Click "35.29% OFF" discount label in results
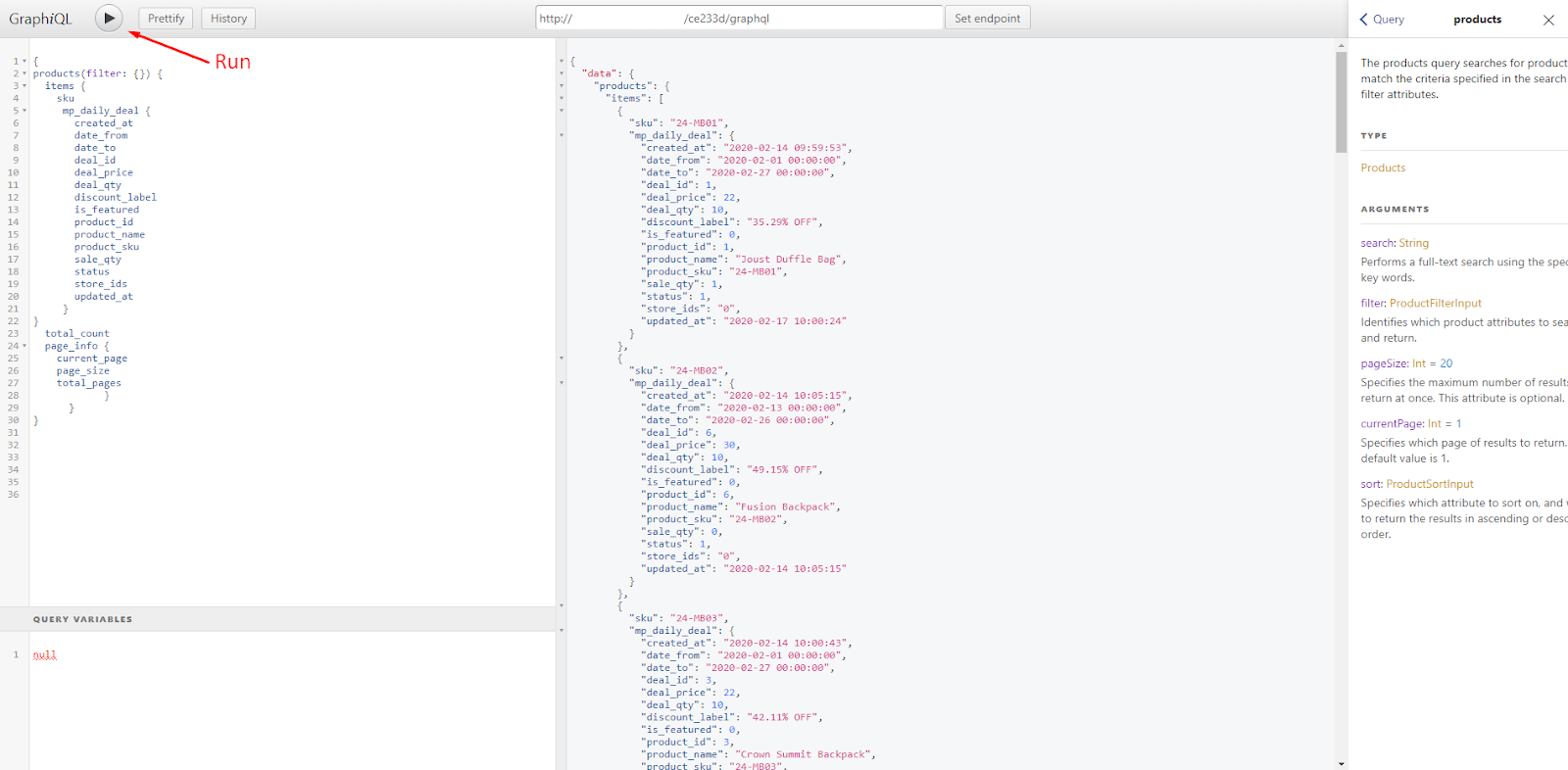Image resolution: width=1568 pixels, height=770 pixels. point(782,222)
